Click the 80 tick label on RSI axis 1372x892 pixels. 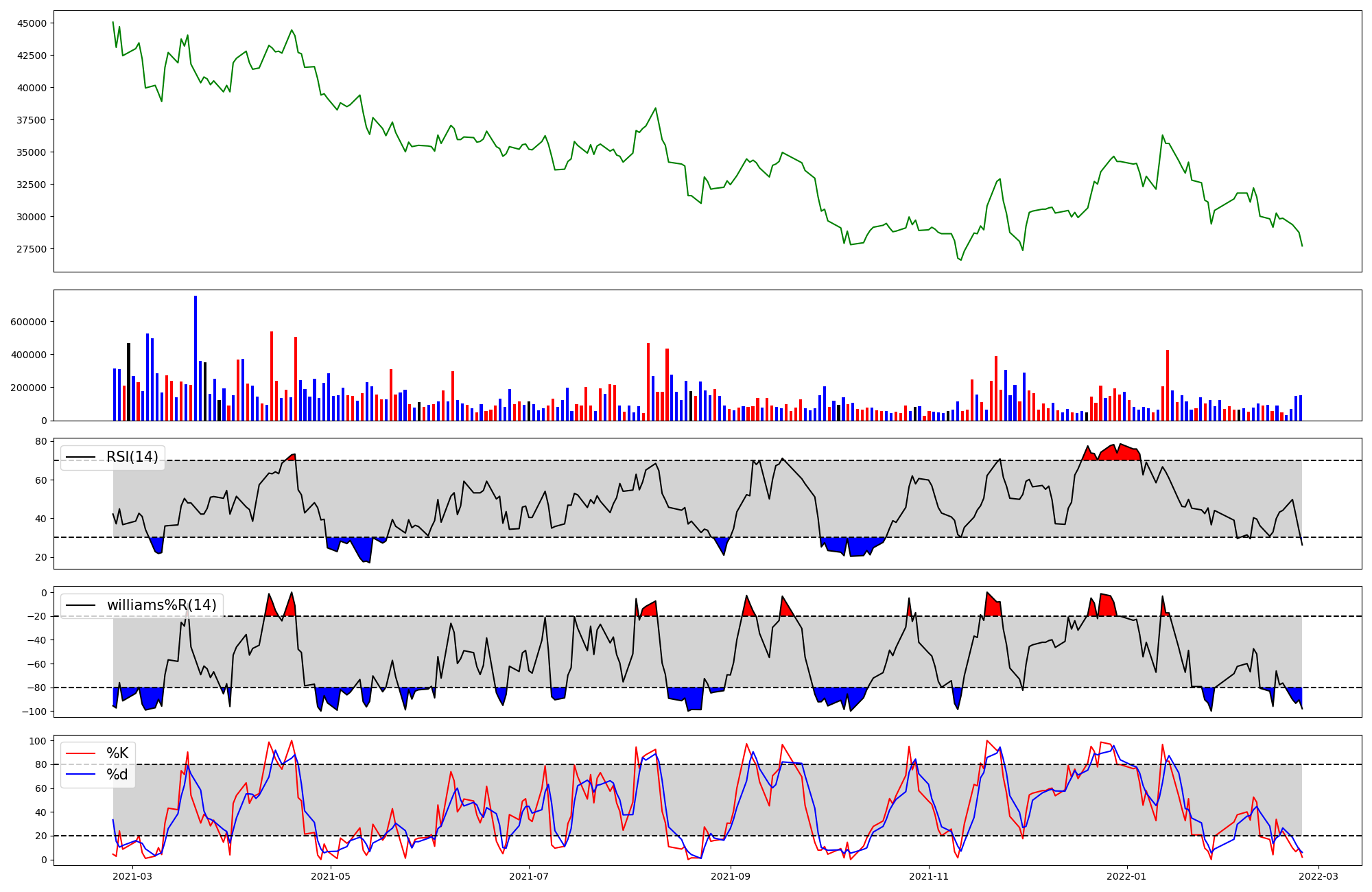(41, 442)
